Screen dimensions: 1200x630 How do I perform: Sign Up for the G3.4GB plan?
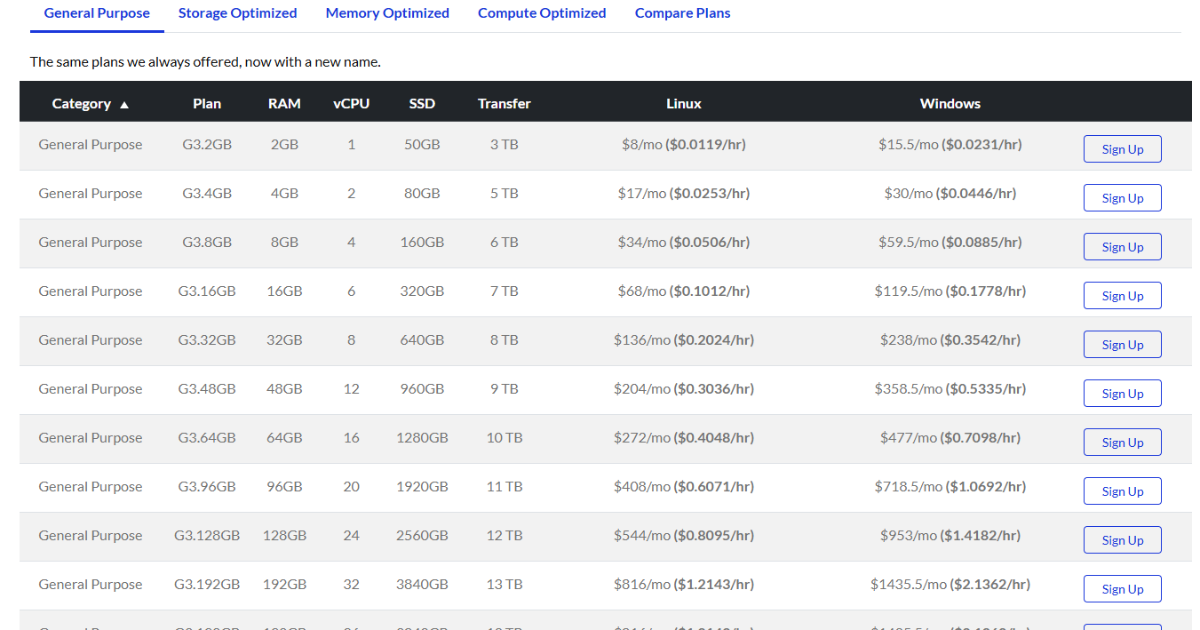(x=1122, y=197)
